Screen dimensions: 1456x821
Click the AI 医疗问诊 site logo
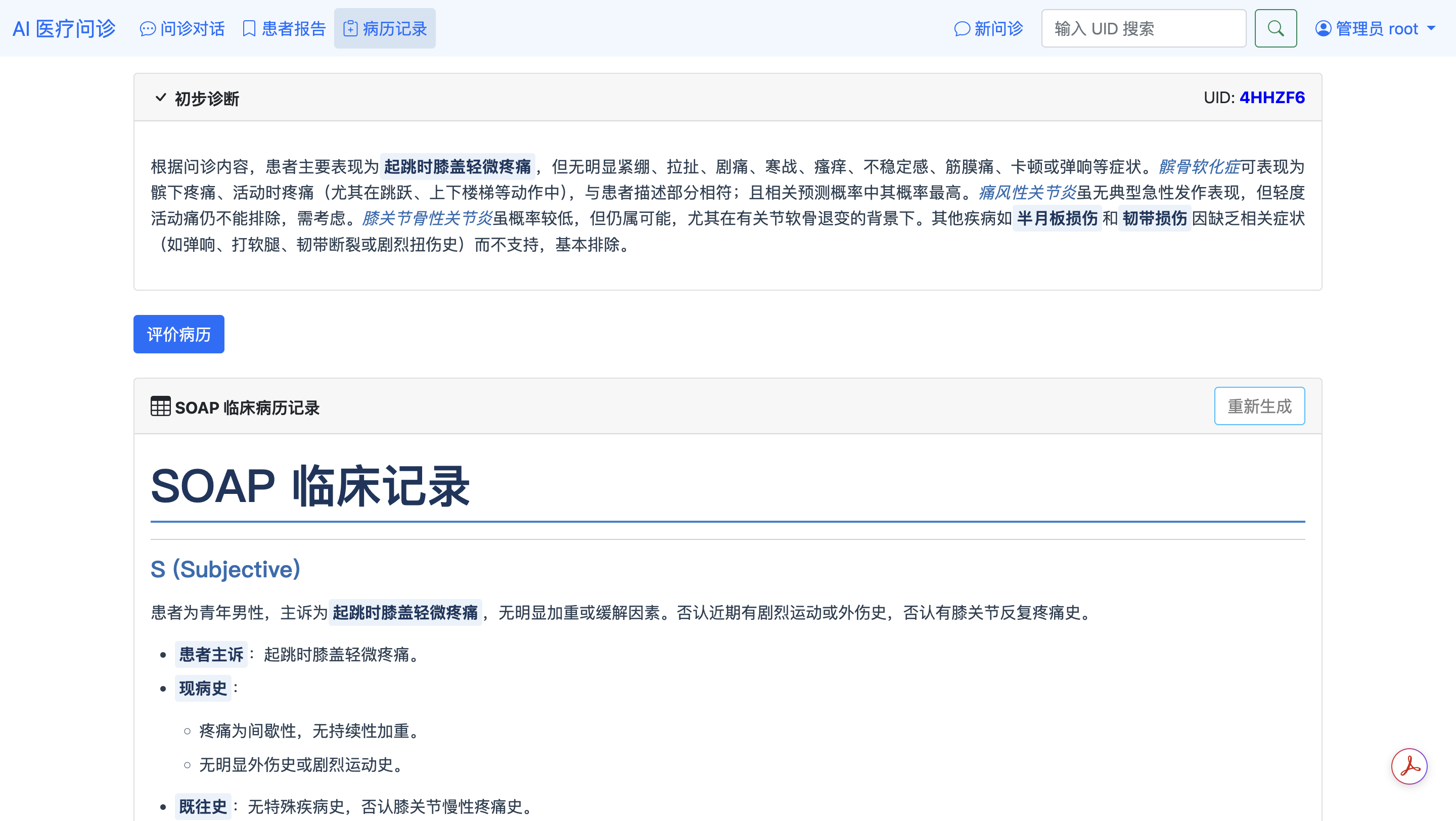pos(64,29)
